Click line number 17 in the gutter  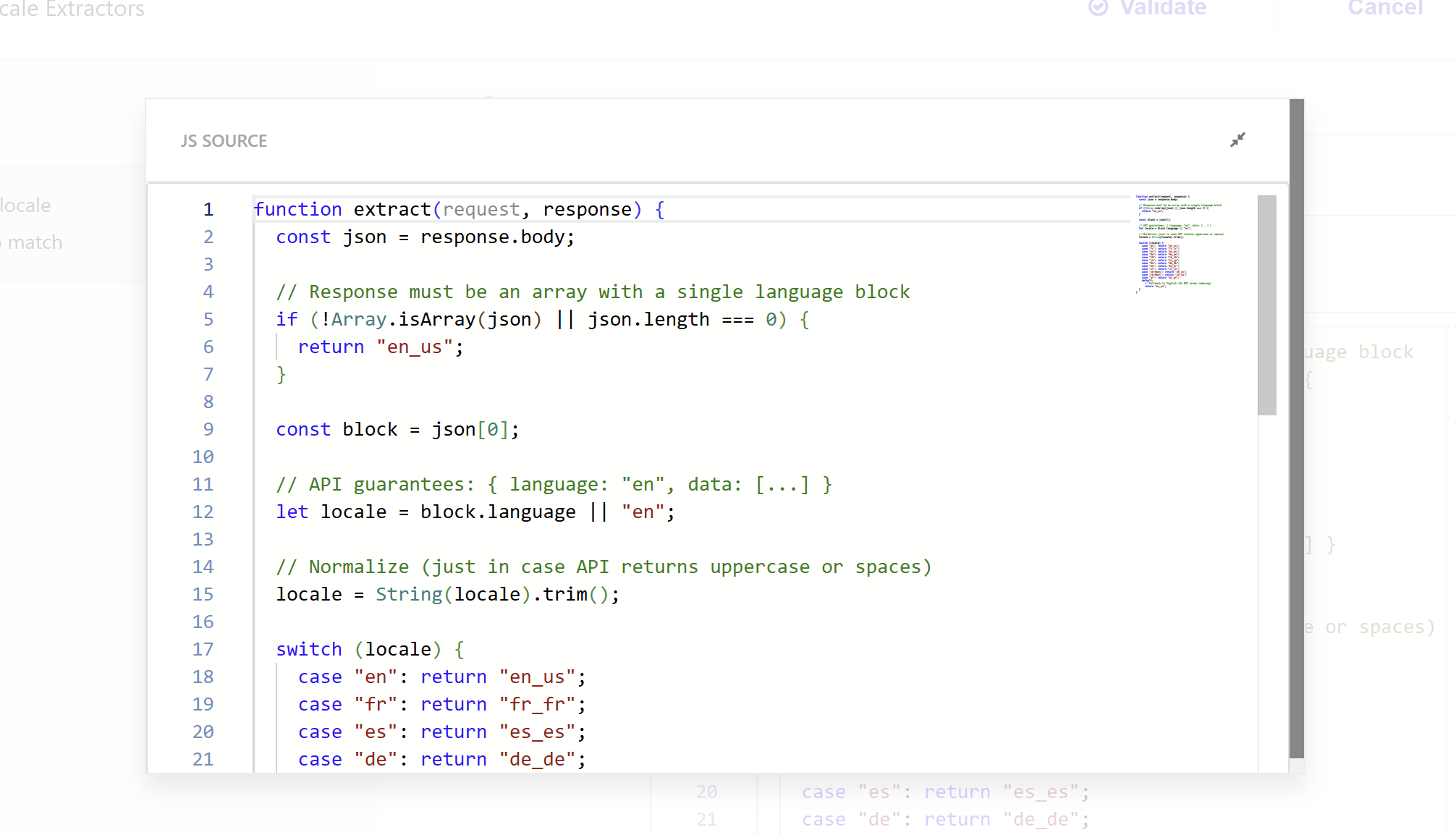[x=203, y=650]
